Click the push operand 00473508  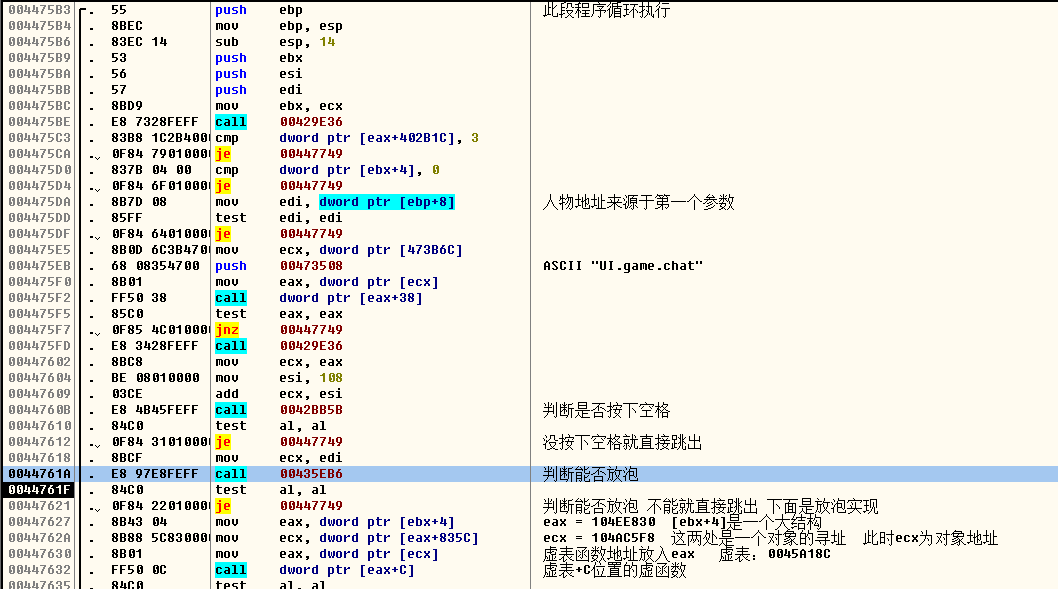[x=311, y=266]
